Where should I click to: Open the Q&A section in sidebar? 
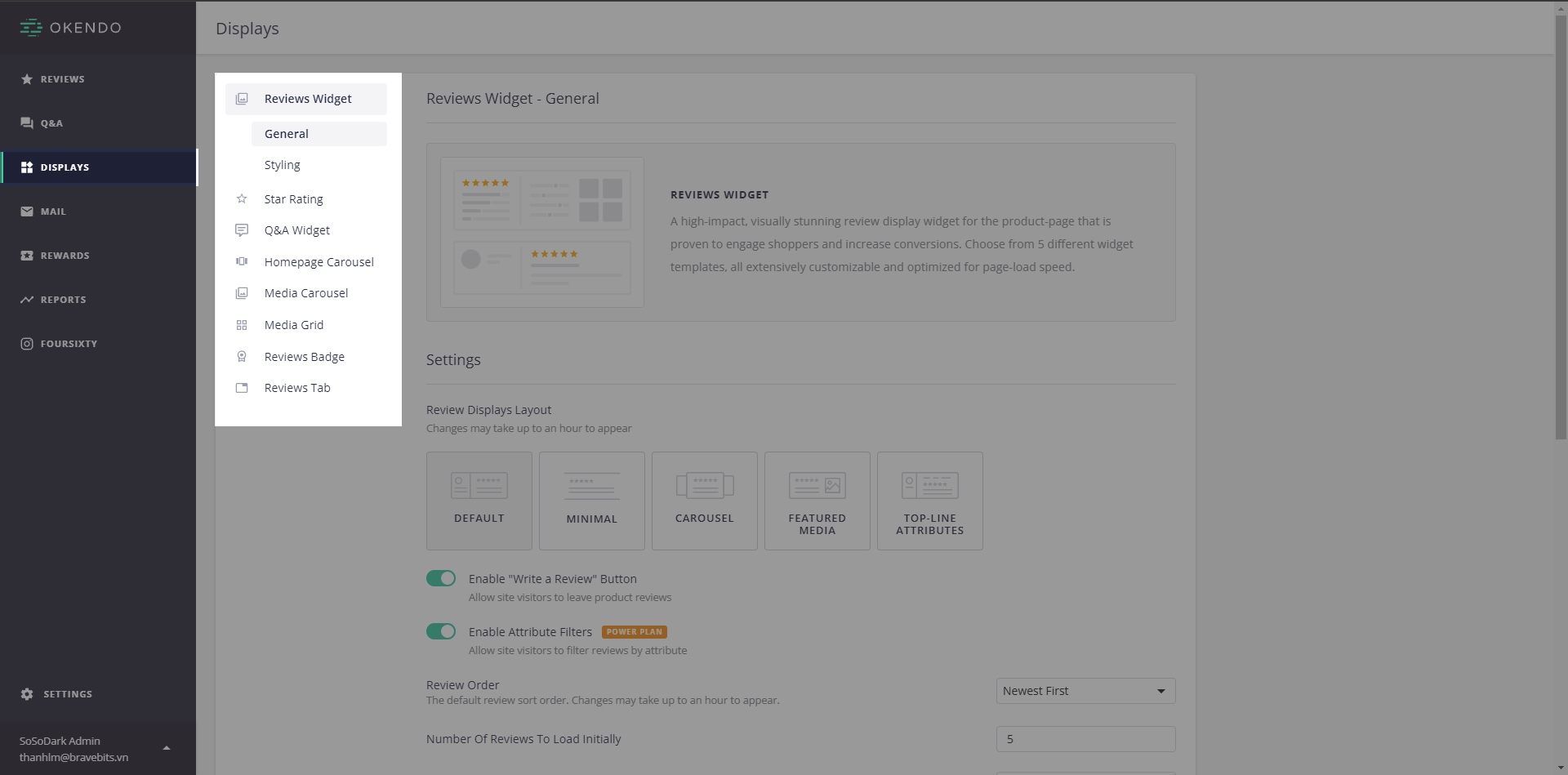pyautogui.click(x=98, y=123)
